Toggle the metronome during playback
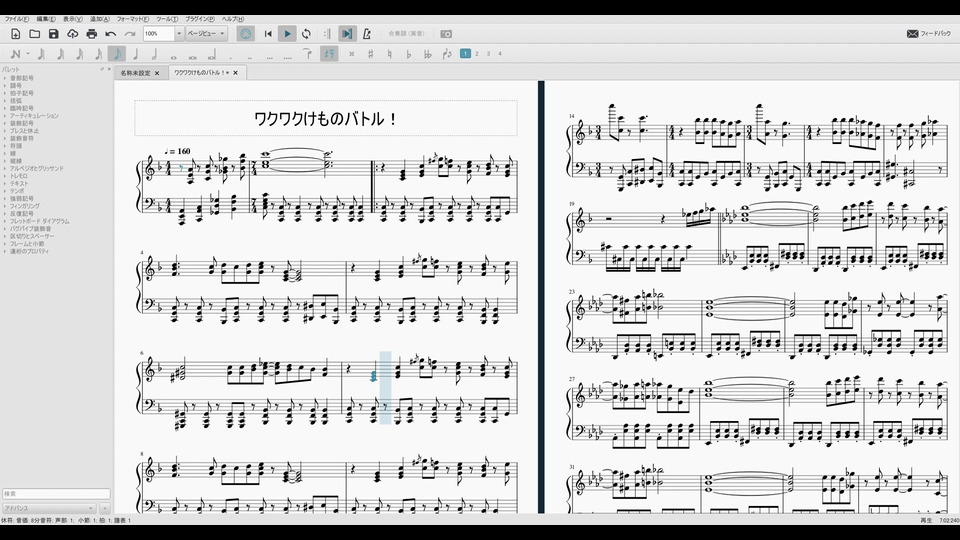 pos(367,34)
